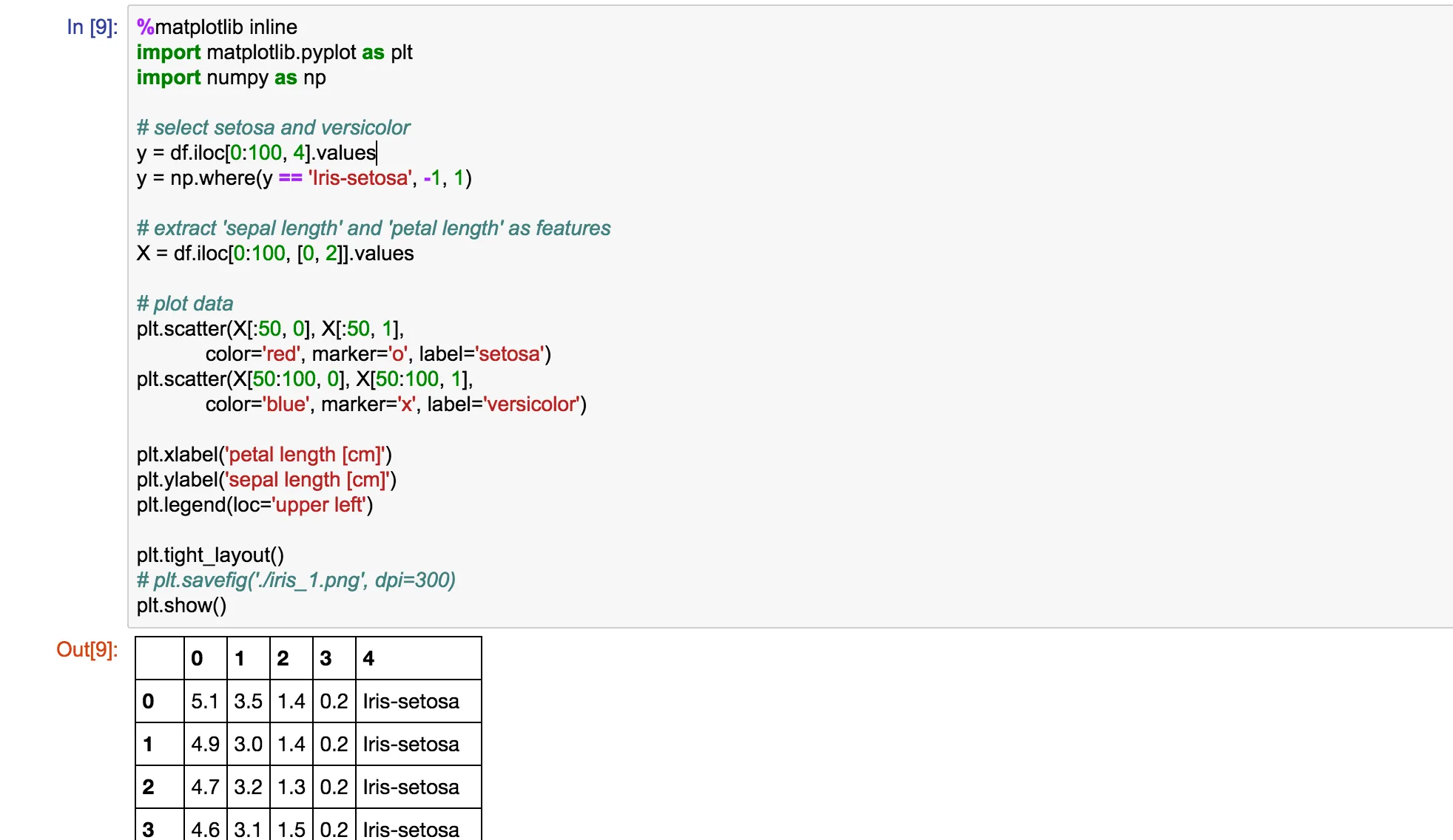
Task: Click the plt.tight_layout() line
Action: pyautogui.click(x=210, y=555)
